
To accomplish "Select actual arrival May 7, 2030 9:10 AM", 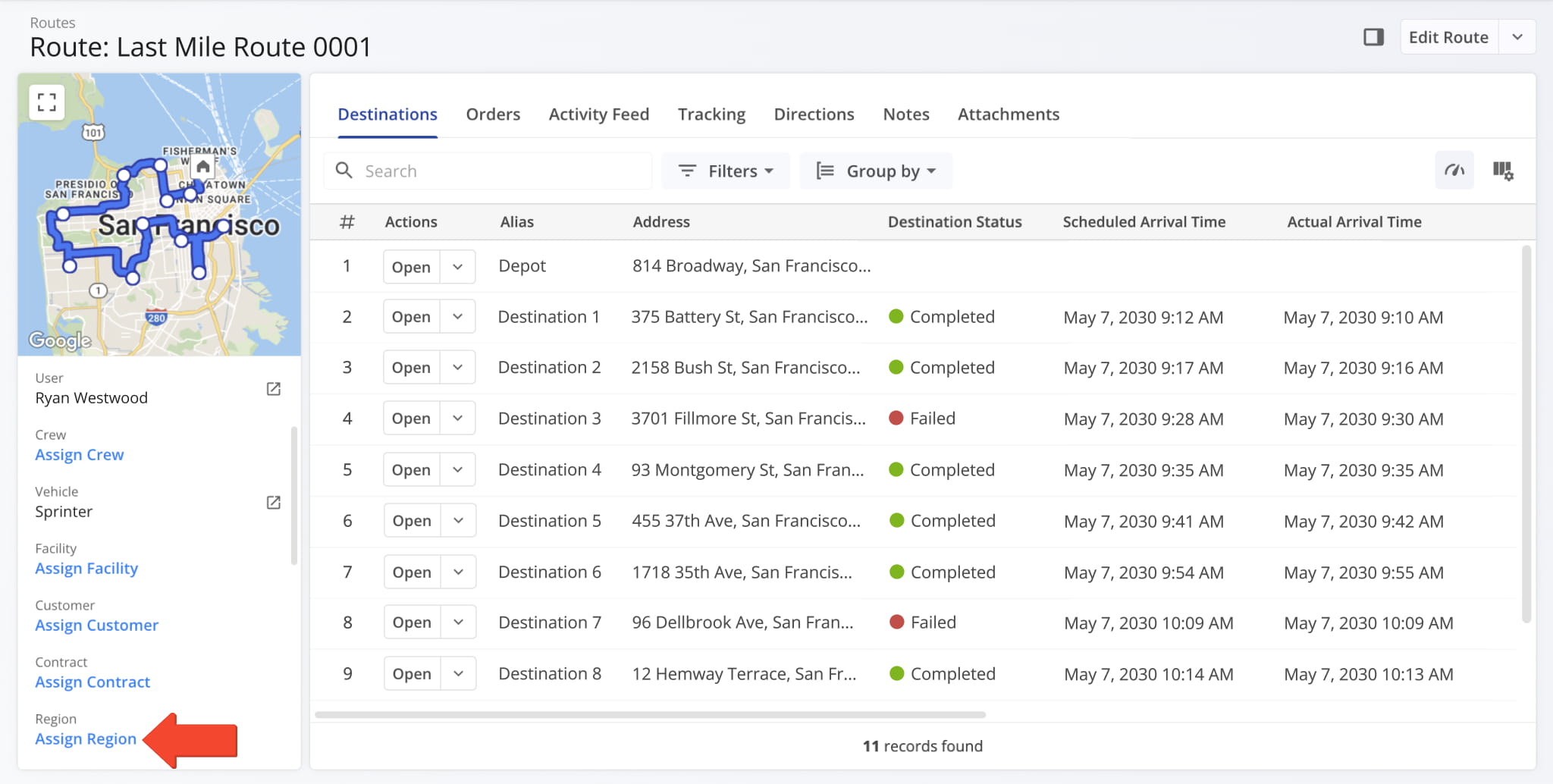I will pos(1363,318).
